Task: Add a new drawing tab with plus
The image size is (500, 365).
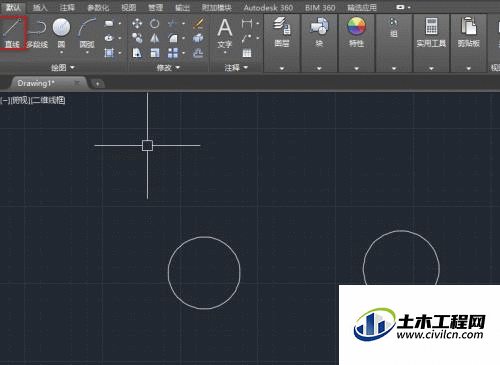Action: tap(97, 84)
